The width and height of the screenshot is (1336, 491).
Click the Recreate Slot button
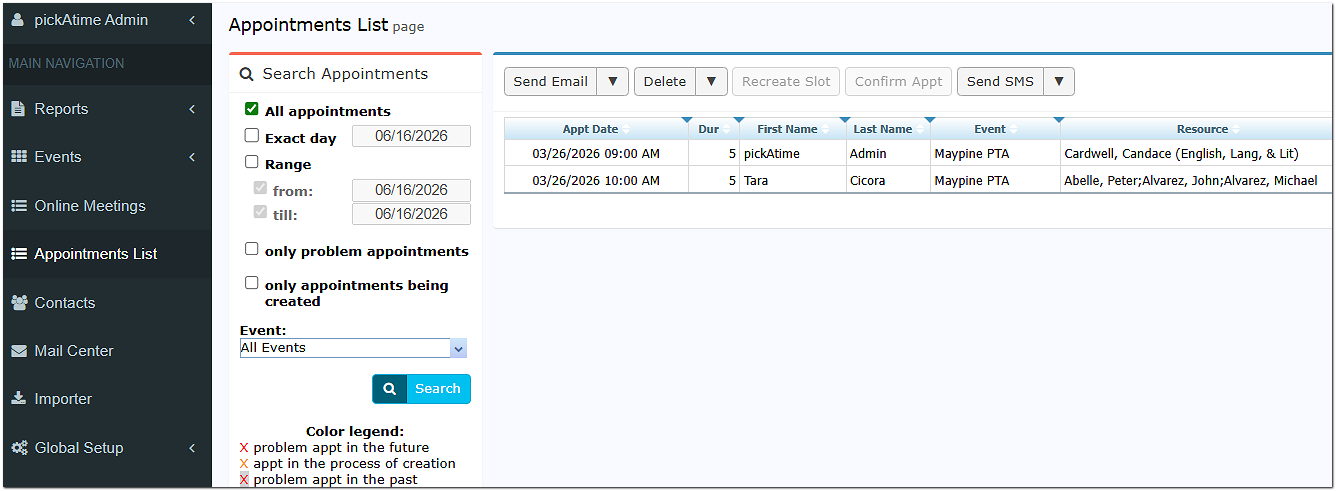point(786,82)
